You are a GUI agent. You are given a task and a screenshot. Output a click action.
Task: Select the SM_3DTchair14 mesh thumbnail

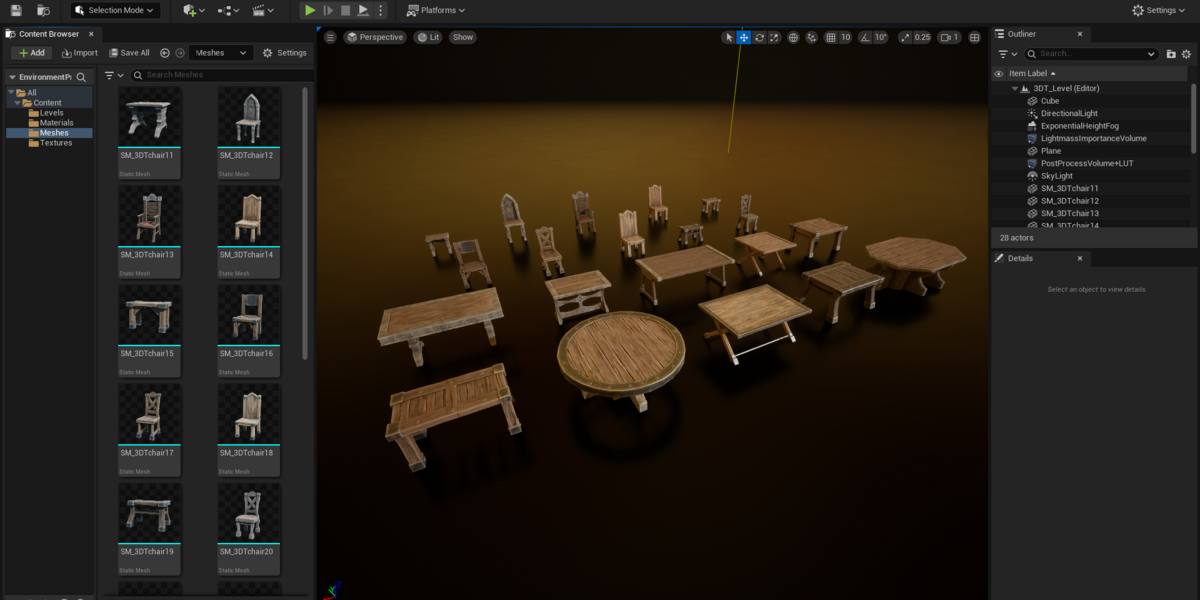pyautogui.click(x=249, y=231)
